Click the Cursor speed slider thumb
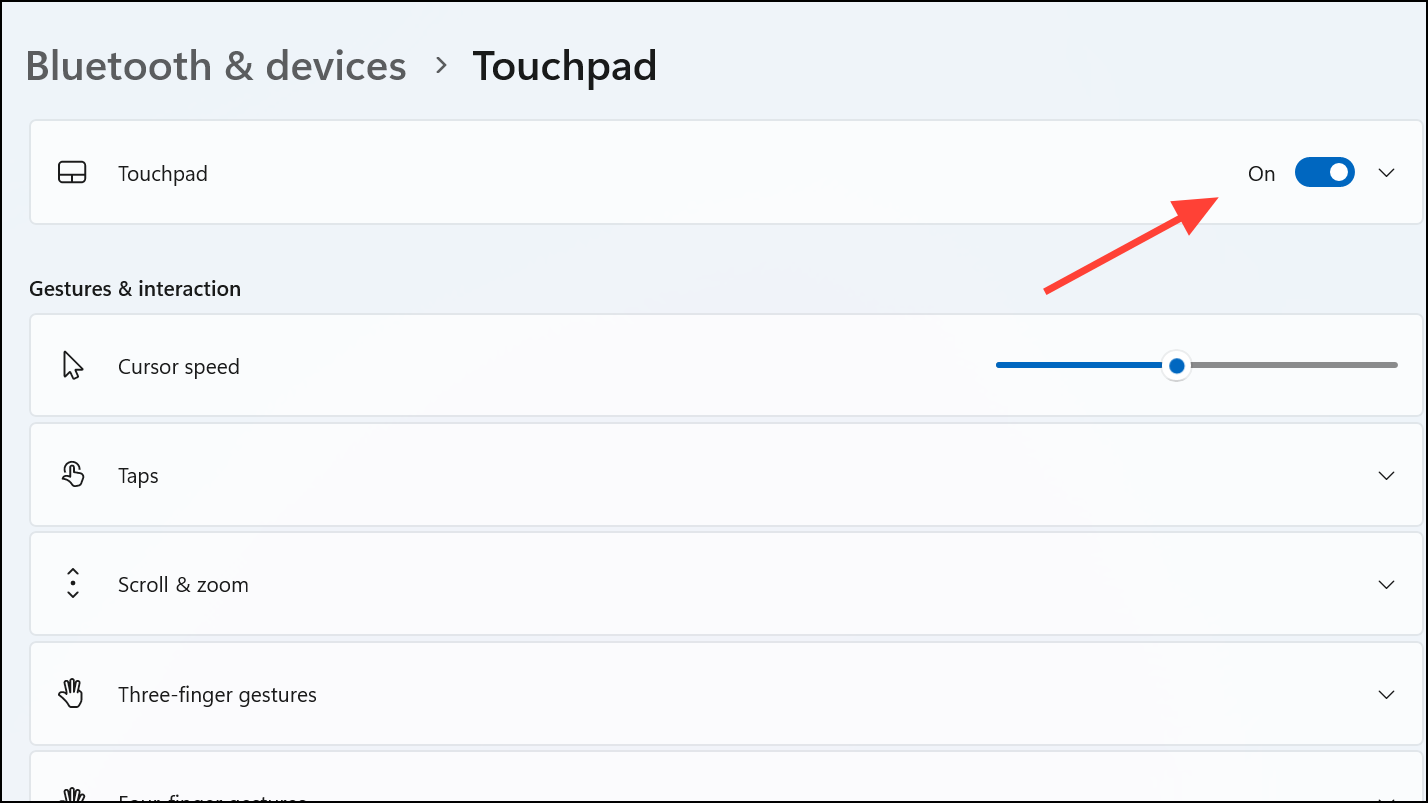Image resolution: width=1428 pixels, height=803 pixels. click(x=1177, y=366)
